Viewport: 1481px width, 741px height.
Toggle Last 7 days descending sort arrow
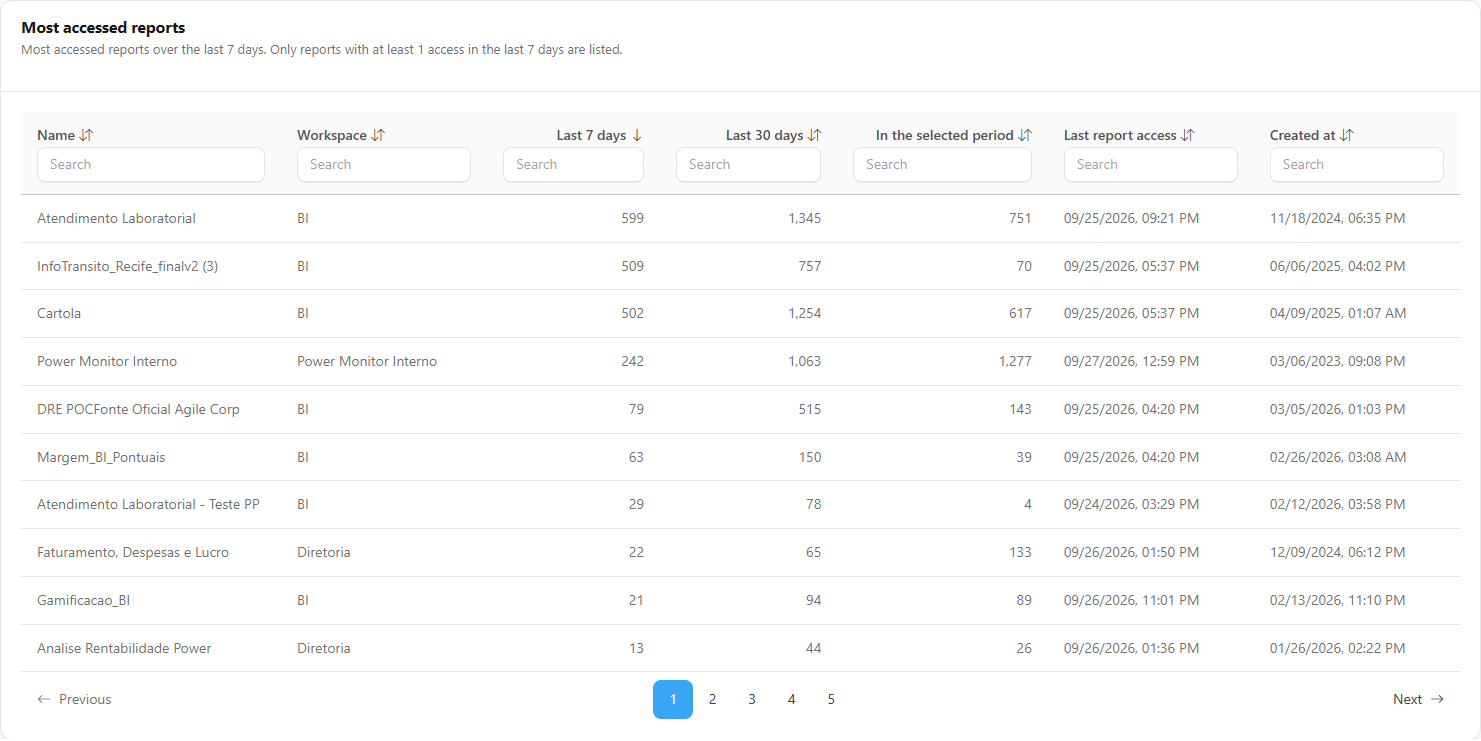pyautogui.click(x=637, y=135)
